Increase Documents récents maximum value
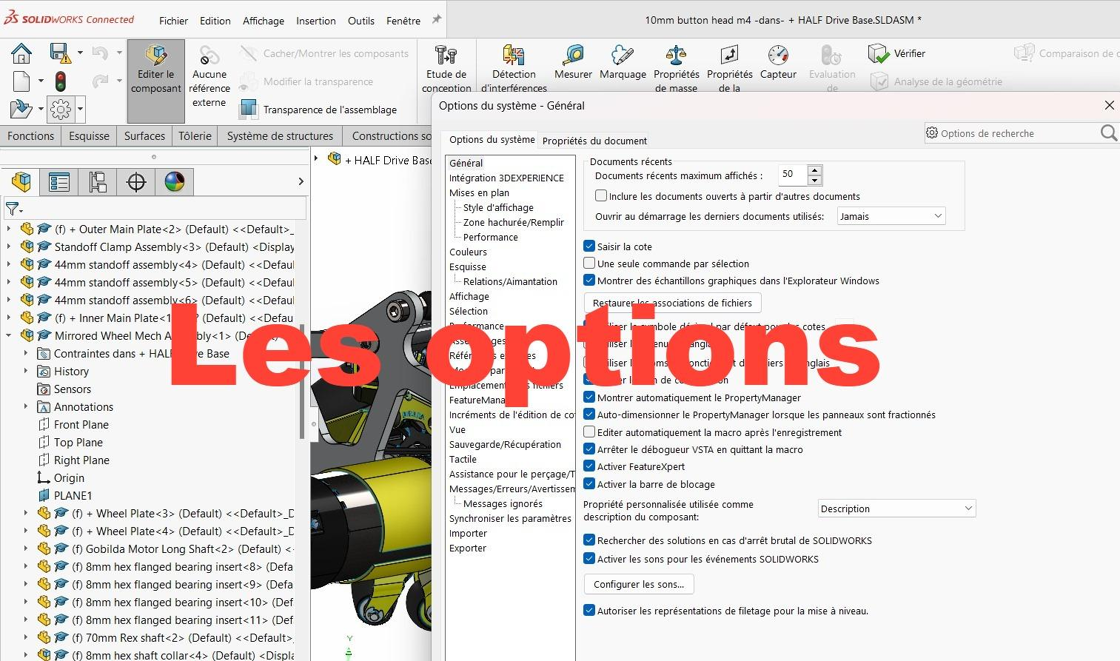This screenshot has height=661, width=1120. [814, 169]
